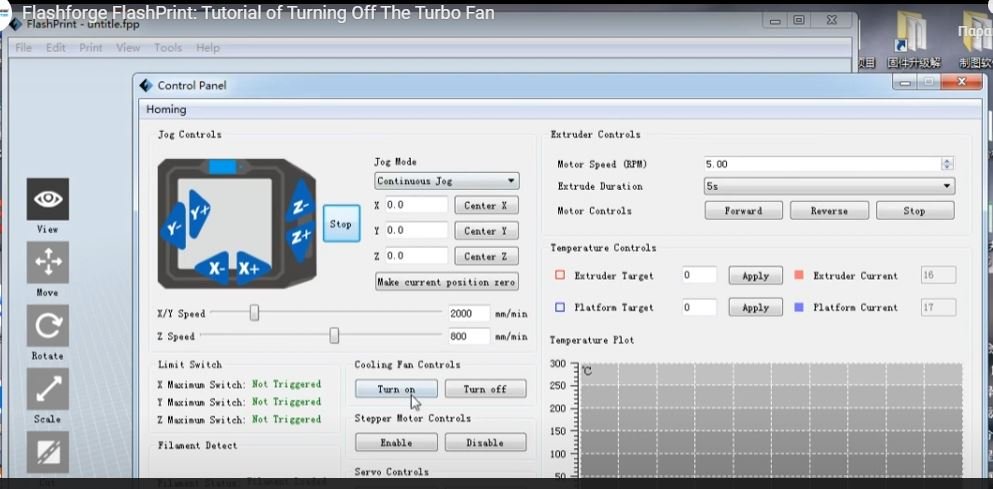
Task: Click X Maximum Switch 'Not Triggered' status
Action: (x=286, y=384)
